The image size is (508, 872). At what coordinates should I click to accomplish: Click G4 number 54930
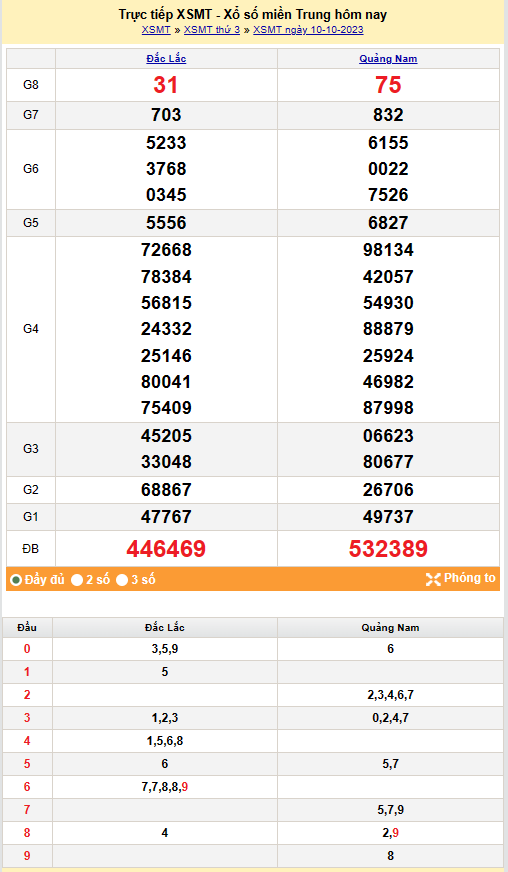click(388, 303)
